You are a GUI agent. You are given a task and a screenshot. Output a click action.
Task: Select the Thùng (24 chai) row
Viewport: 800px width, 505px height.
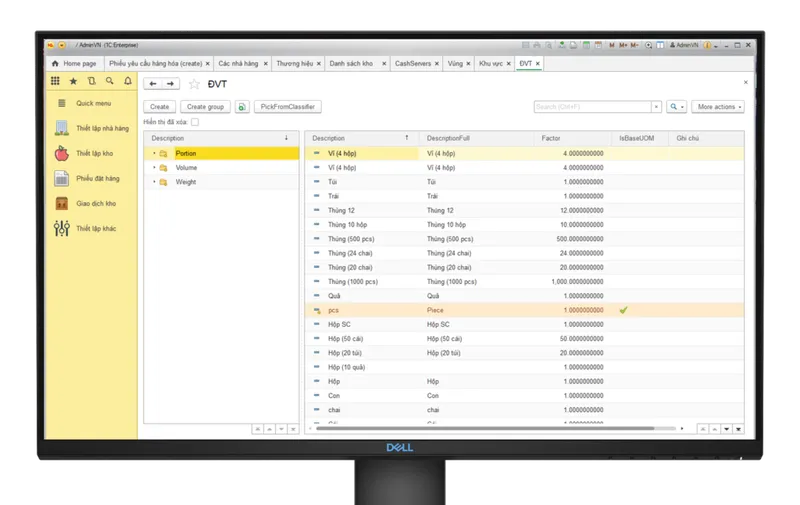coord(524,253)
